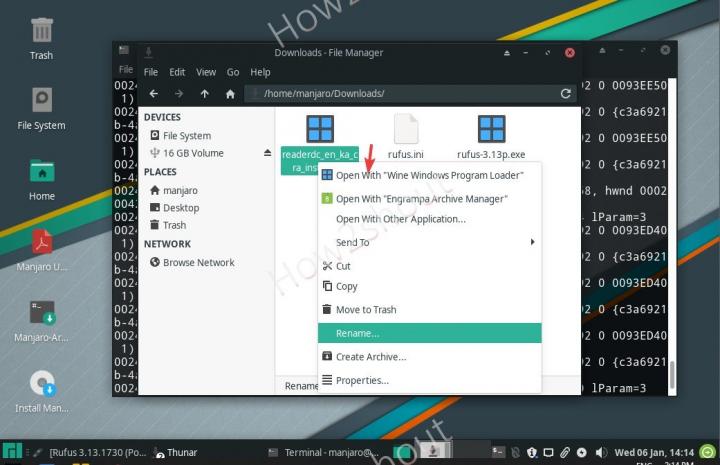Viewport: 720px width, 465px height.
Task: Click Properties in context menu
Action: pos(362,380)
